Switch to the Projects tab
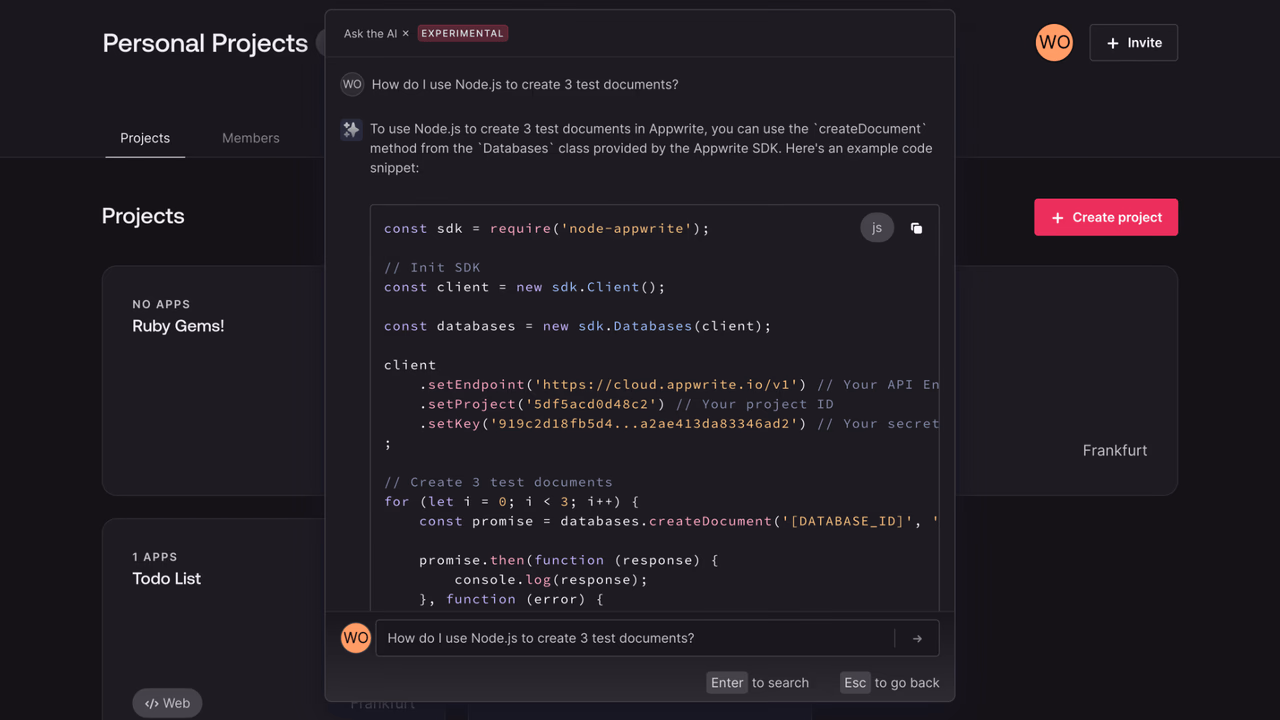1280x720 pixels. coord(145,138)
